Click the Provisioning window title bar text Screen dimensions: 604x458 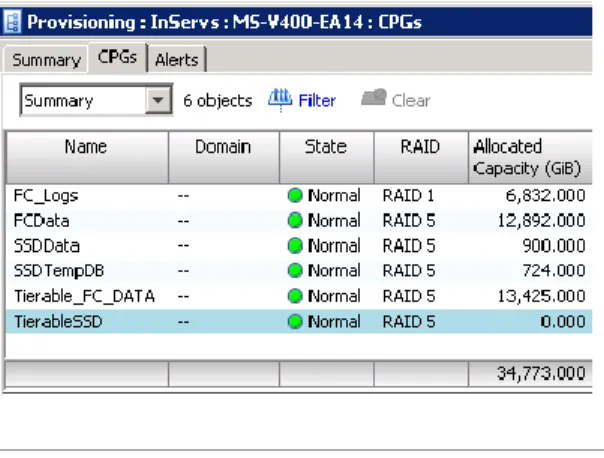[225, 22]
